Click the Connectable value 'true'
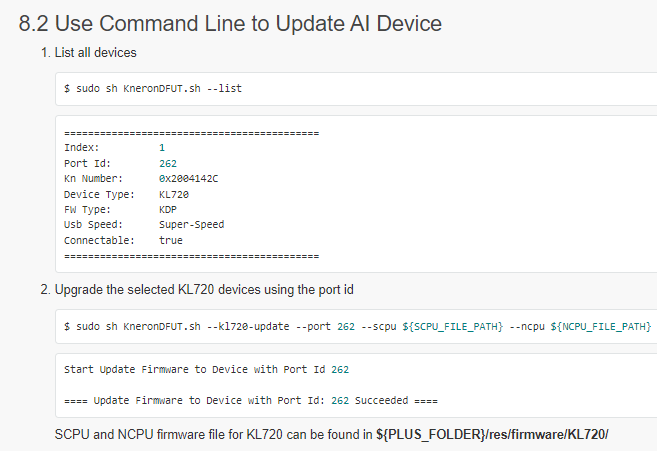The height and width of the screenshot is (451, 657). [x=171, y=240]
